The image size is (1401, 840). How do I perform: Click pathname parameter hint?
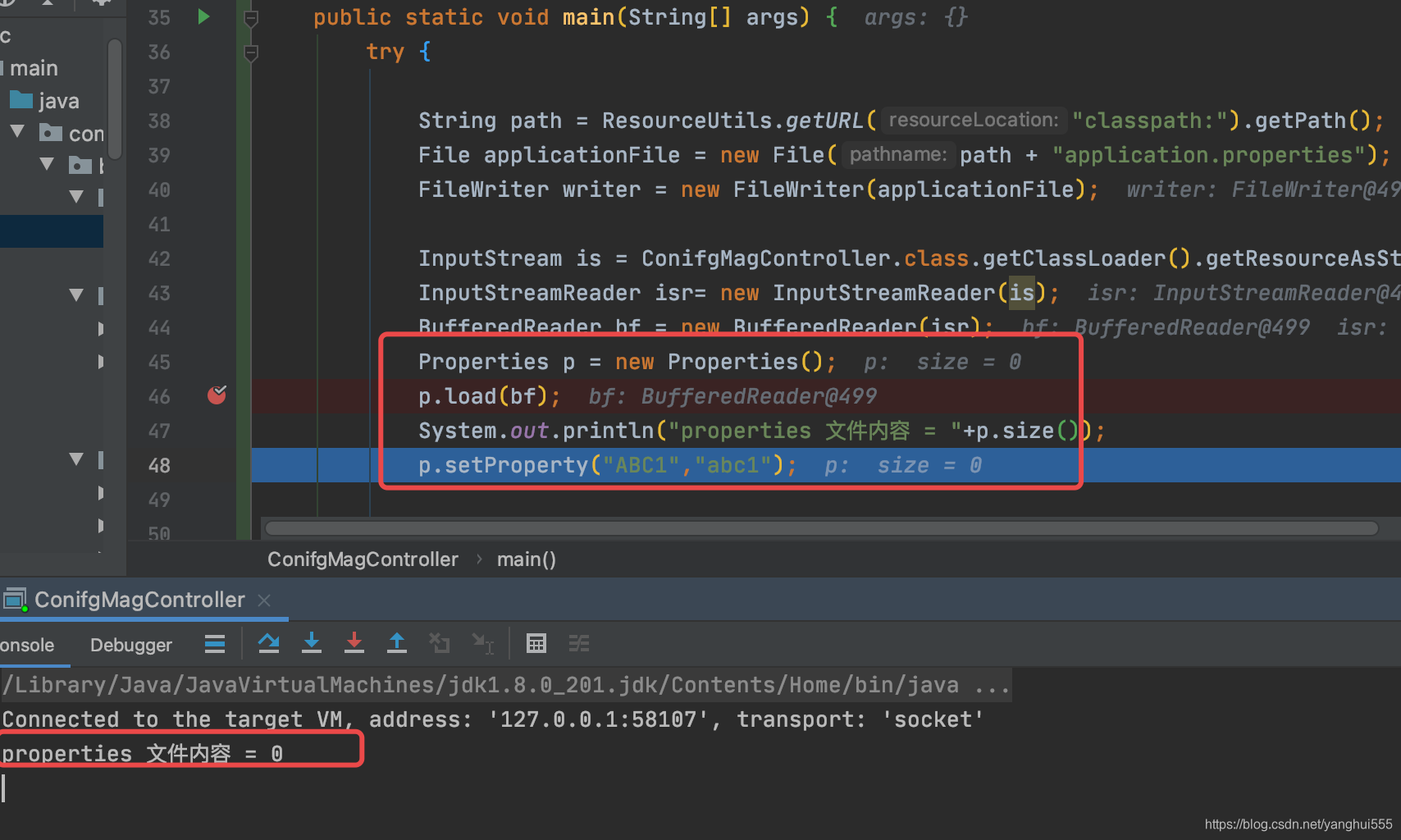pos(898,155)
